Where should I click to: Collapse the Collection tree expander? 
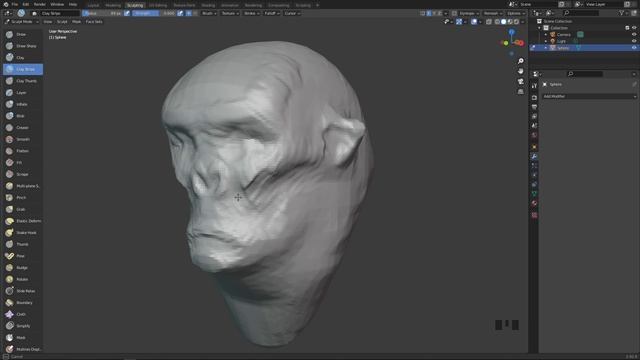539,28
